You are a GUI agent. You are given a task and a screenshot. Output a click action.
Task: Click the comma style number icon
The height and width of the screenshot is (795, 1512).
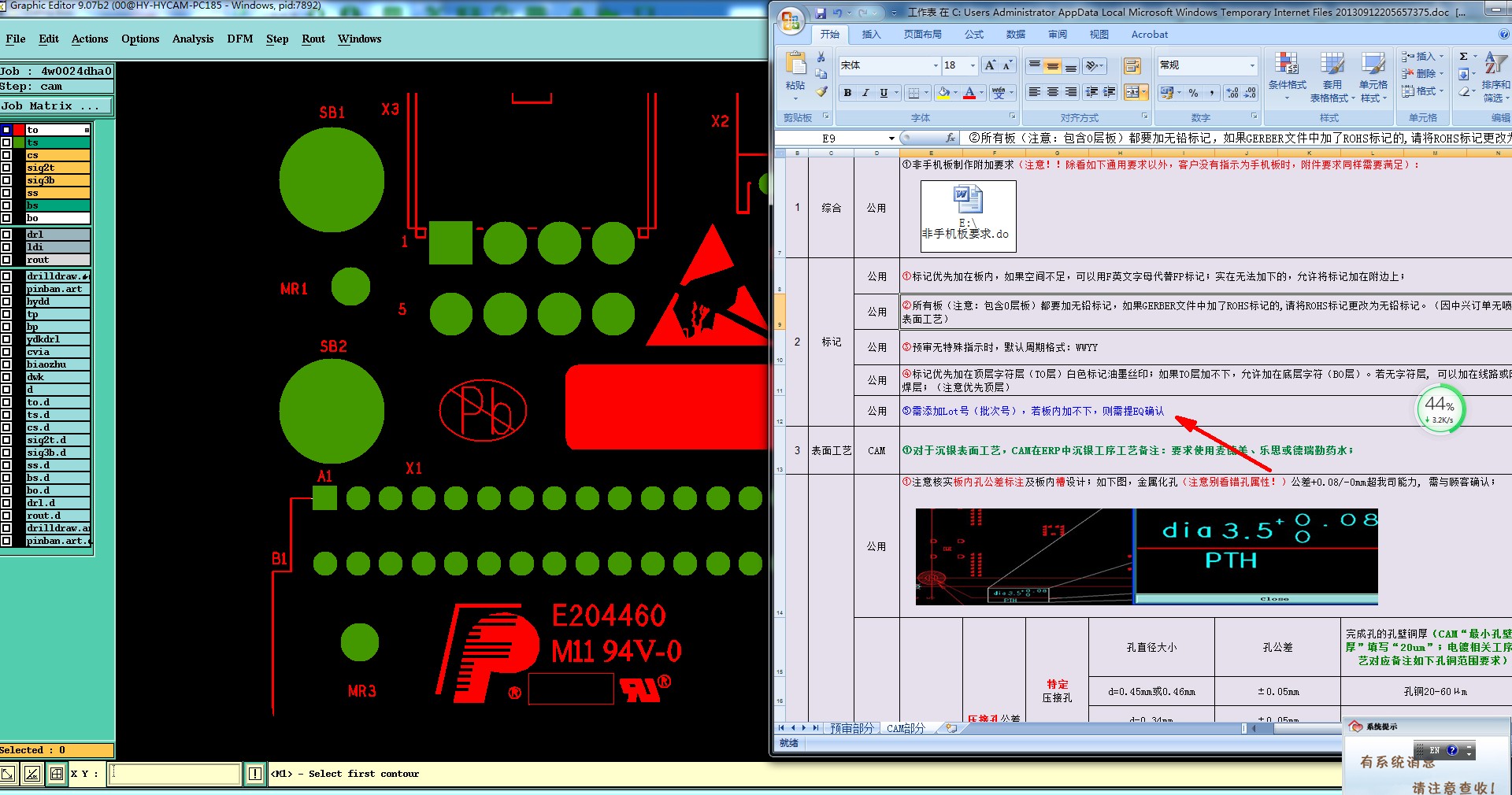click(x=1211, y=93)
